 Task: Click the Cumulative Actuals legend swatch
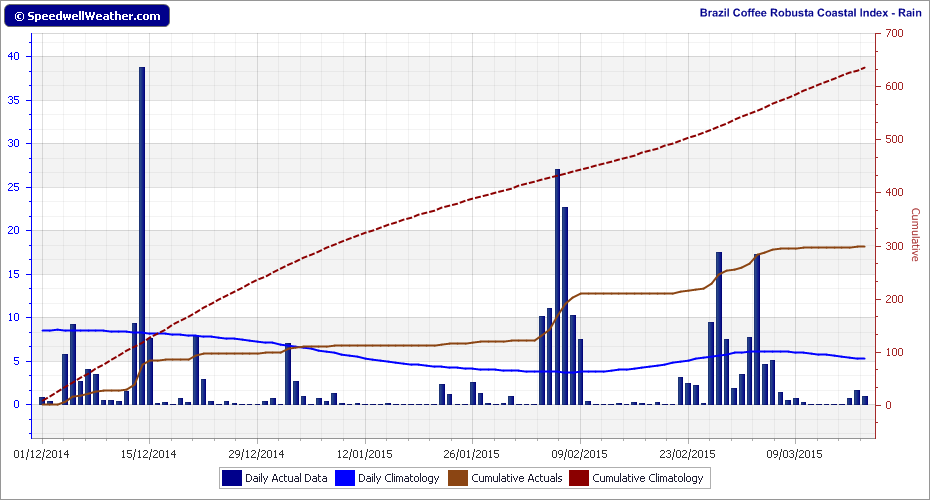(458, 478)
